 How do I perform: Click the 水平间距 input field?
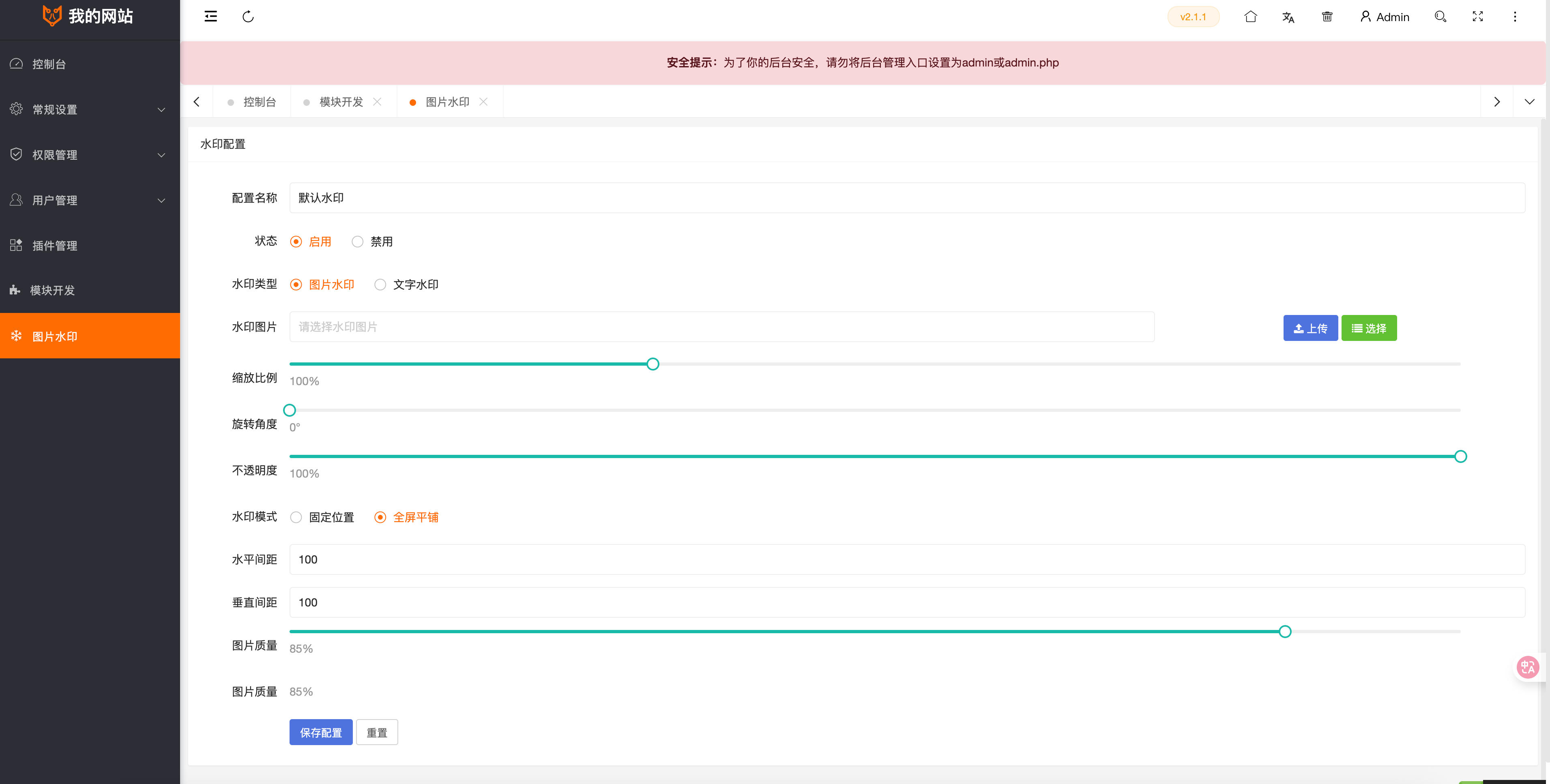907,559
